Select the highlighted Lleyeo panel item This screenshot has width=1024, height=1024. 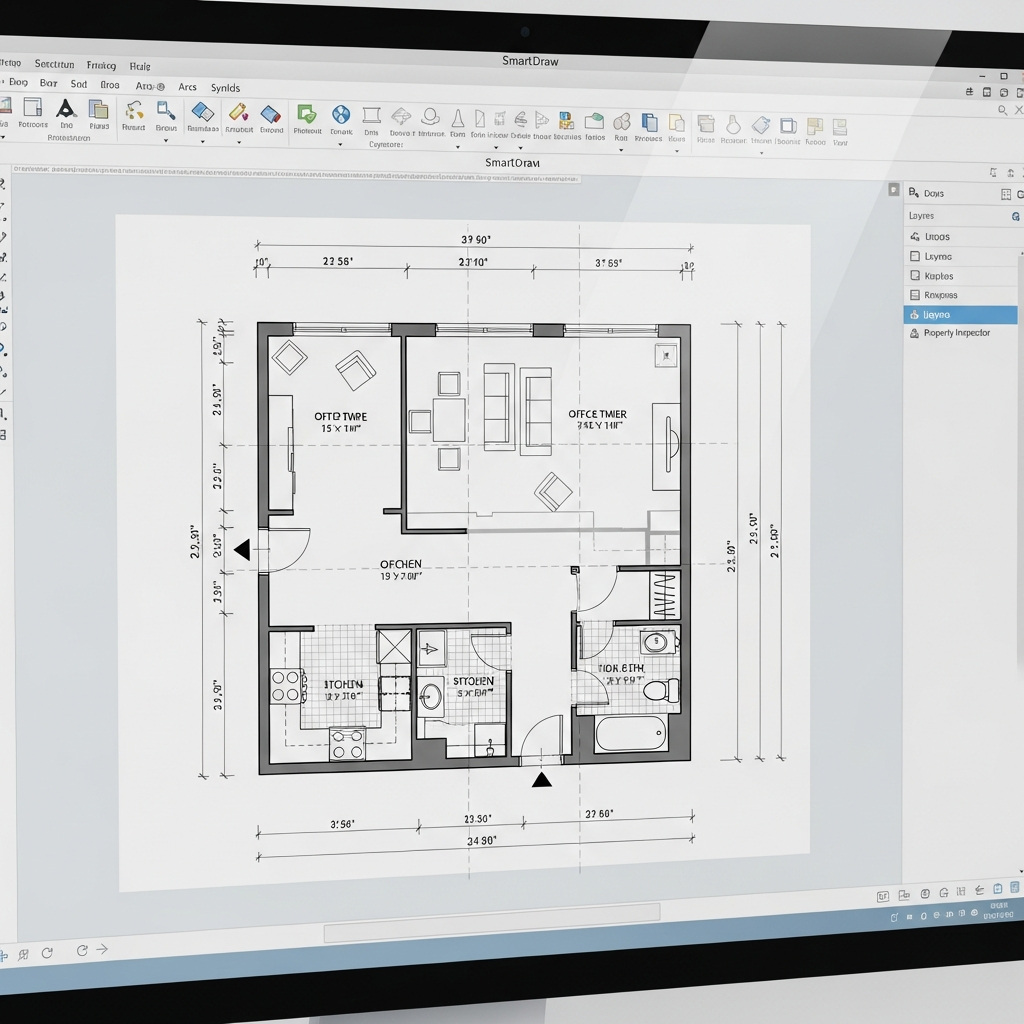pos(959,314)
